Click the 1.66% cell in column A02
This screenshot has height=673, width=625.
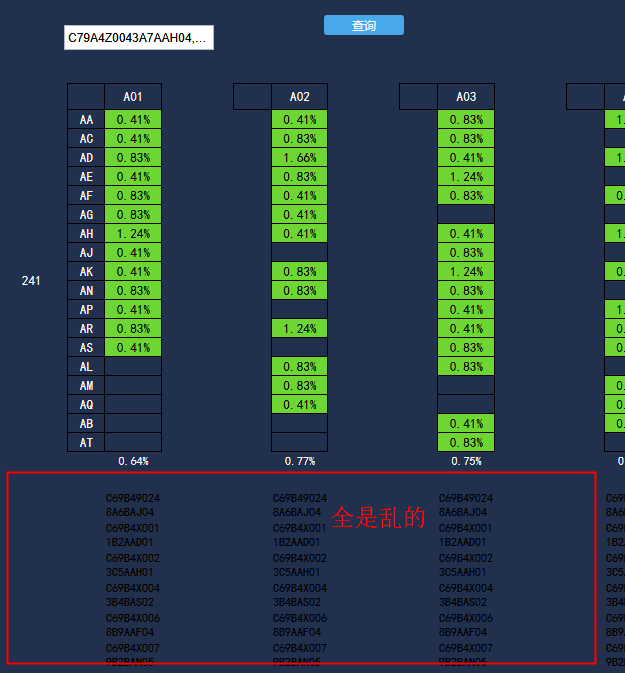coord(300,158)
